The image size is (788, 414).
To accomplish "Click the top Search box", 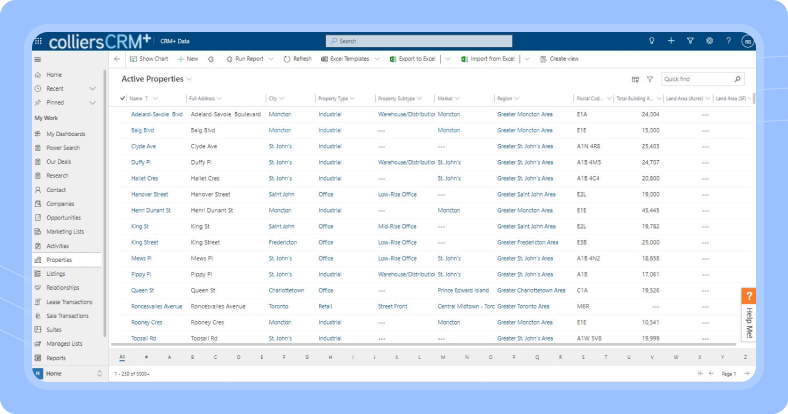I will point(419,41).
